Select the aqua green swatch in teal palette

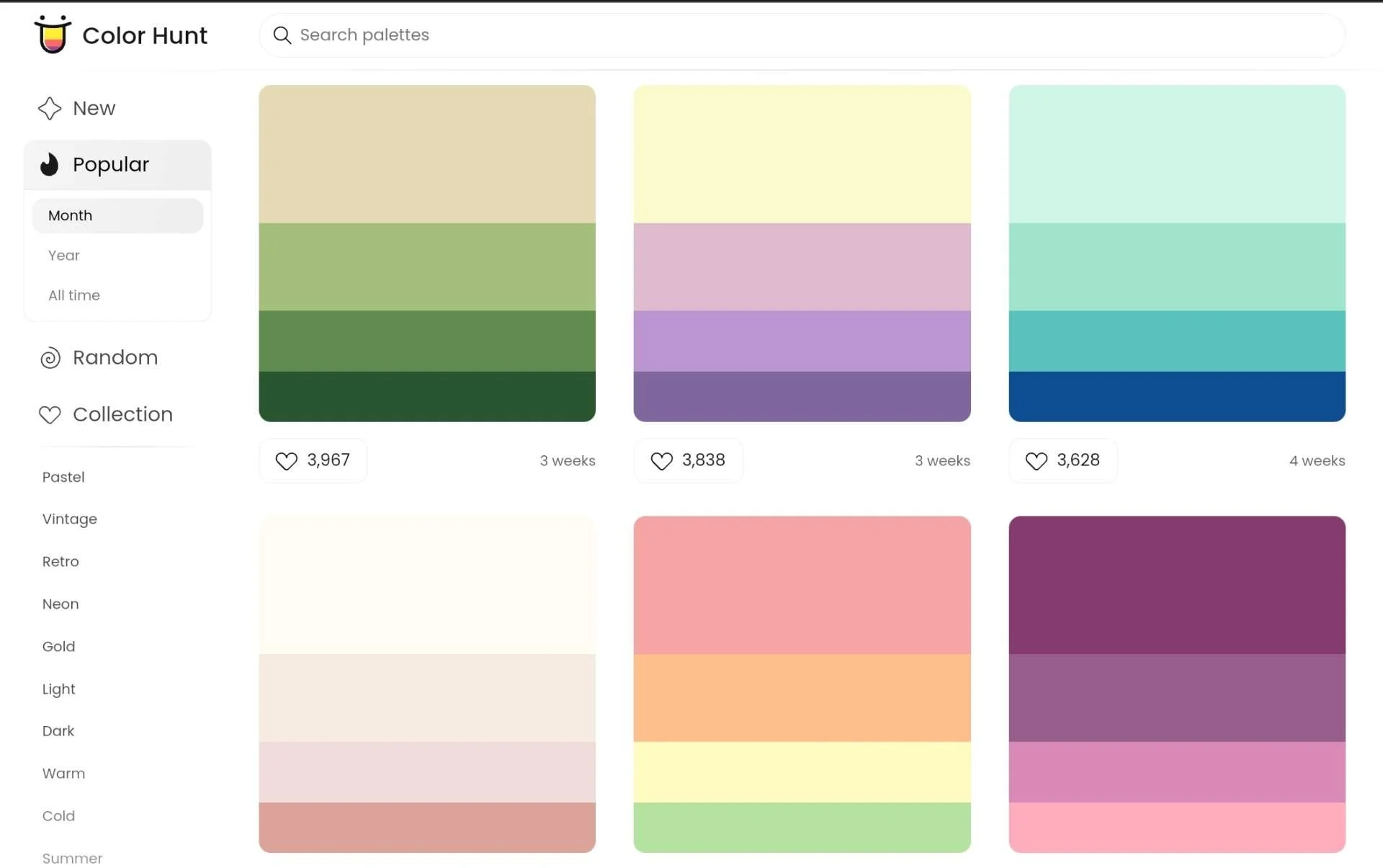[x=1177, y=267]
